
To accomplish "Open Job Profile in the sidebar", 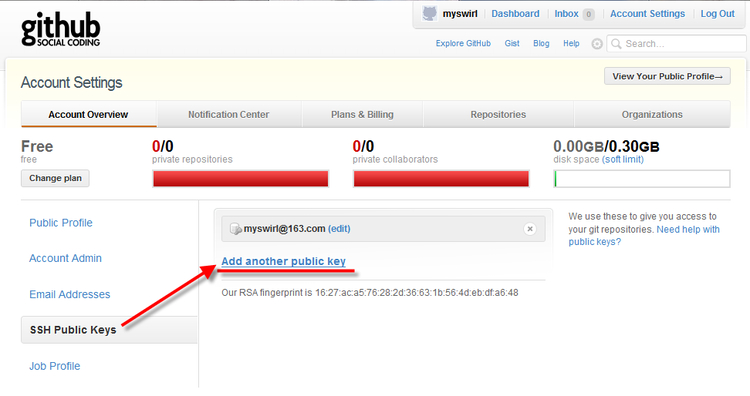I will [55, 366].
